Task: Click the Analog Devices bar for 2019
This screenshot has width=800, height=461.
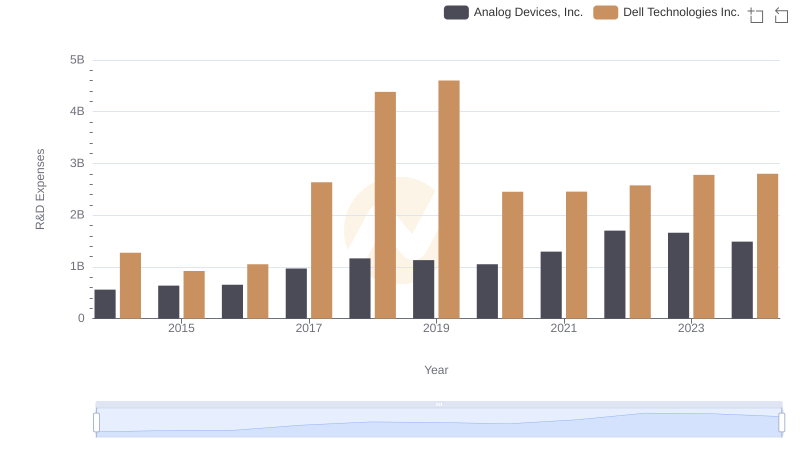Action: (423, 289)
